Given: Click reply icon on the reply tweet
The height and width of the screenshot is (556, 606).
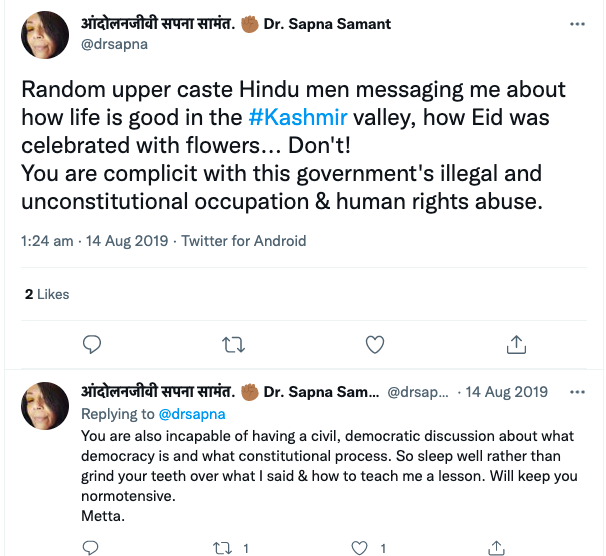Looking at the screenshot, I should click(91, 548).
